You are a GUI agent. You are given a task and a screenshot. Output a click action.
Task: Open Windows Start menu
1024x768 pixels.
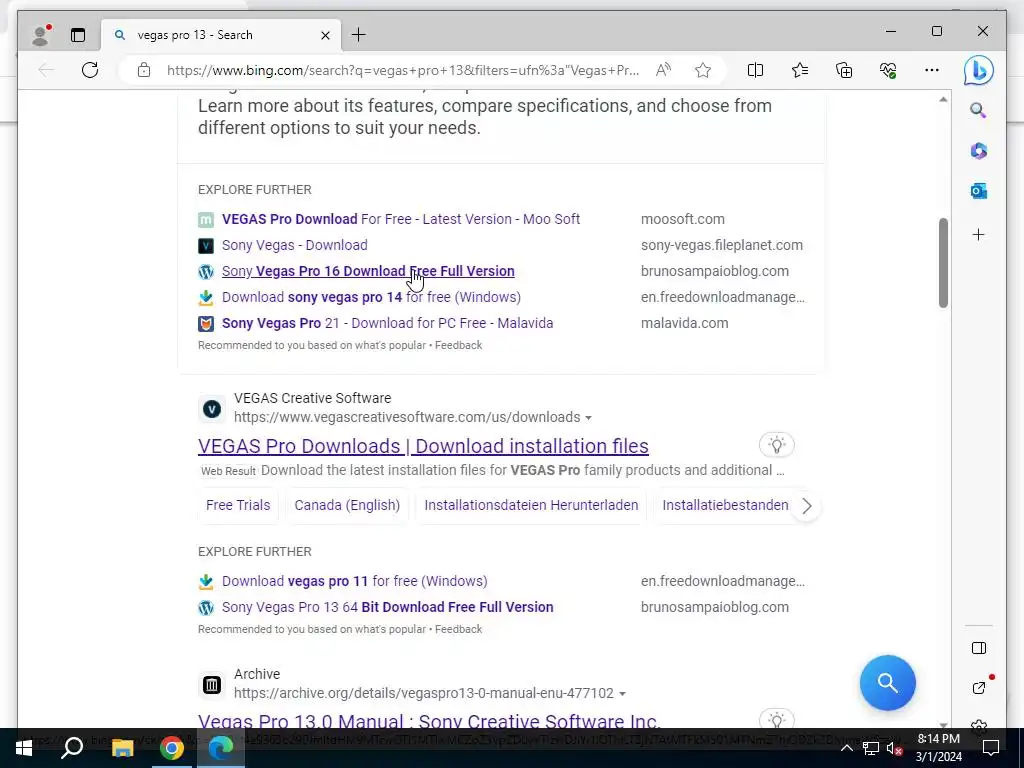[x=24, y=748]
